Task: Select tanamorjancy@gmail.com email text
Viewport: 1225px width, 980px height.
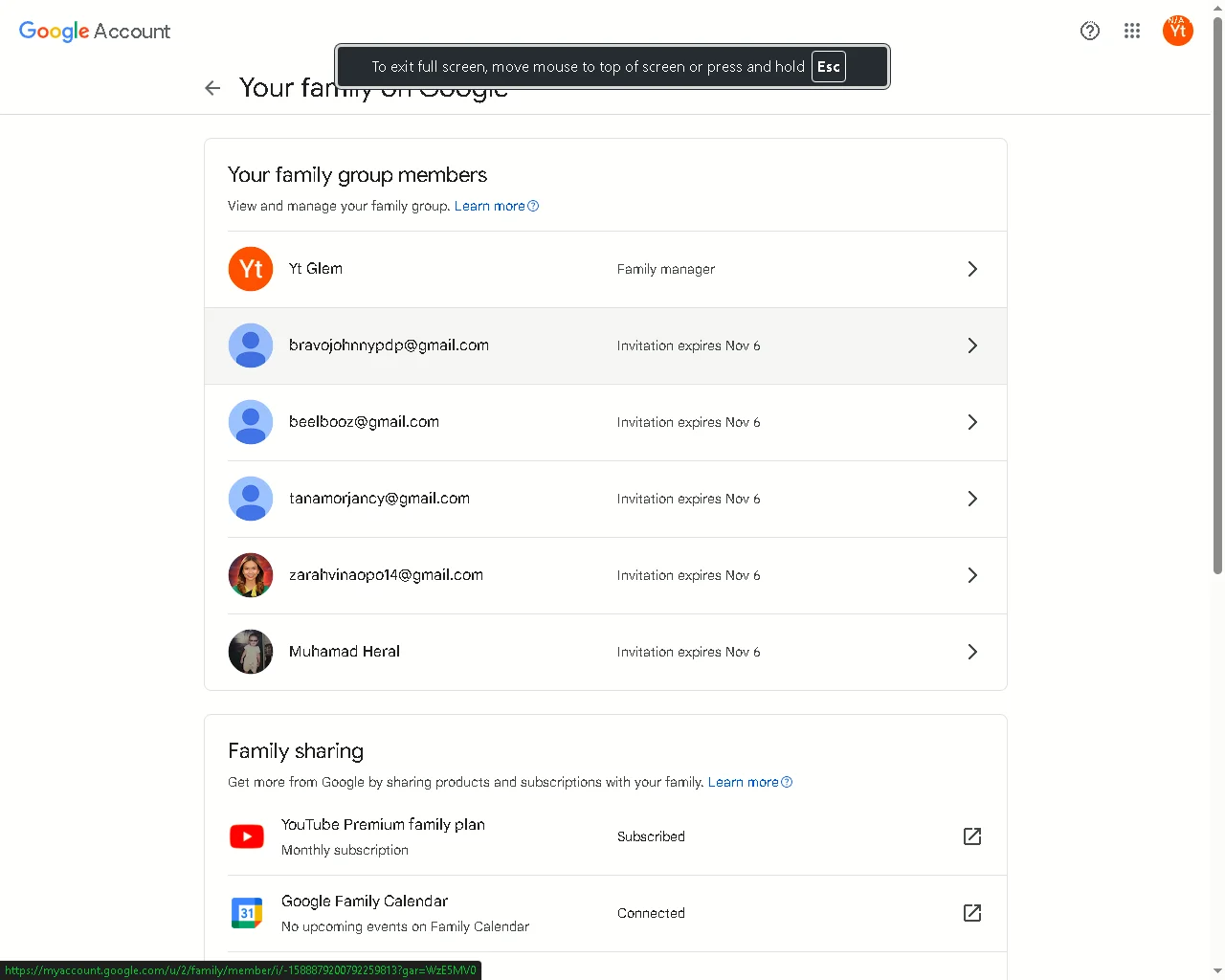Action: (x=379, y=499)
